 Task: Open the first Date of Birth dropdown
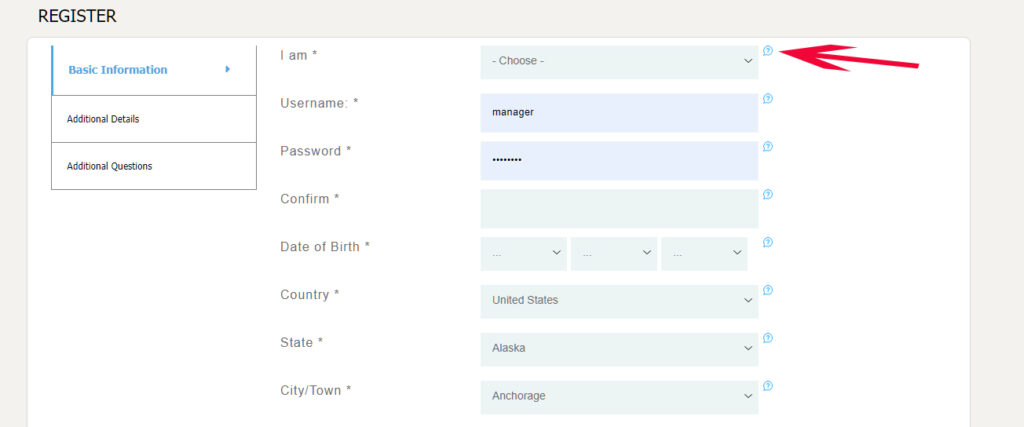point(524,253)
